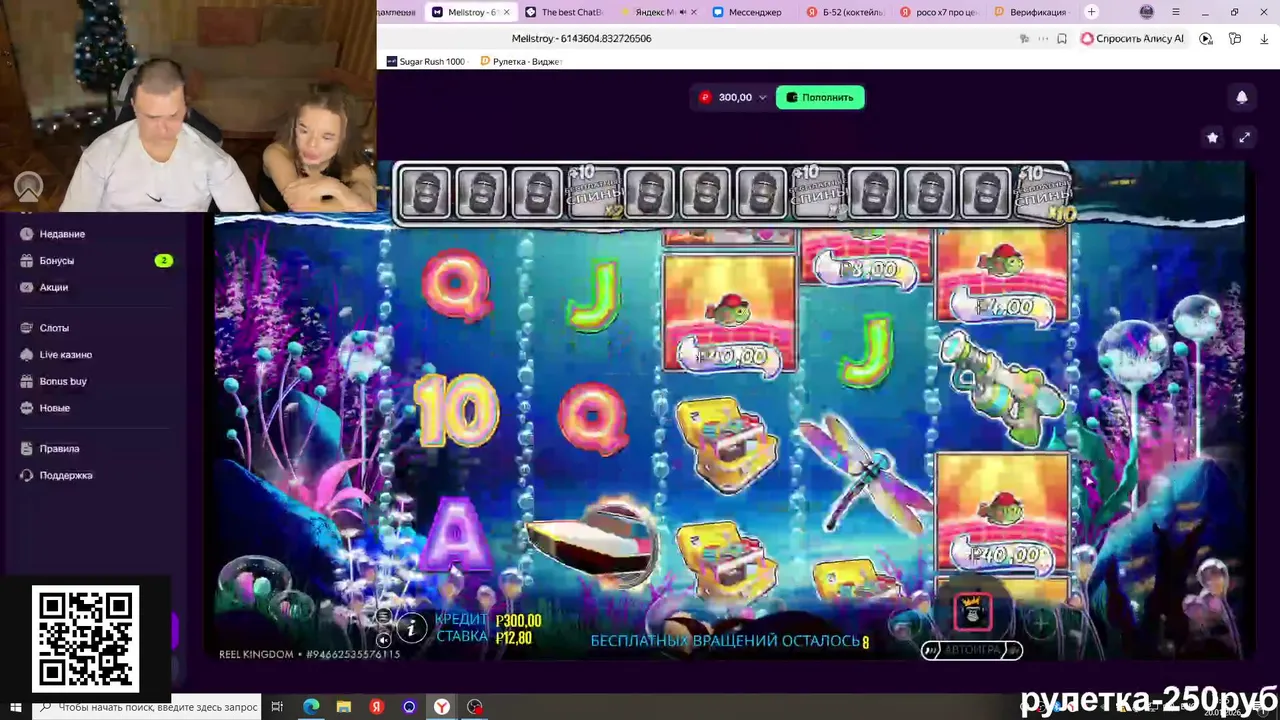Viewport: 1280px width, 720px height.
Task: Open the Yandex browser menu
Action: 1175,12
